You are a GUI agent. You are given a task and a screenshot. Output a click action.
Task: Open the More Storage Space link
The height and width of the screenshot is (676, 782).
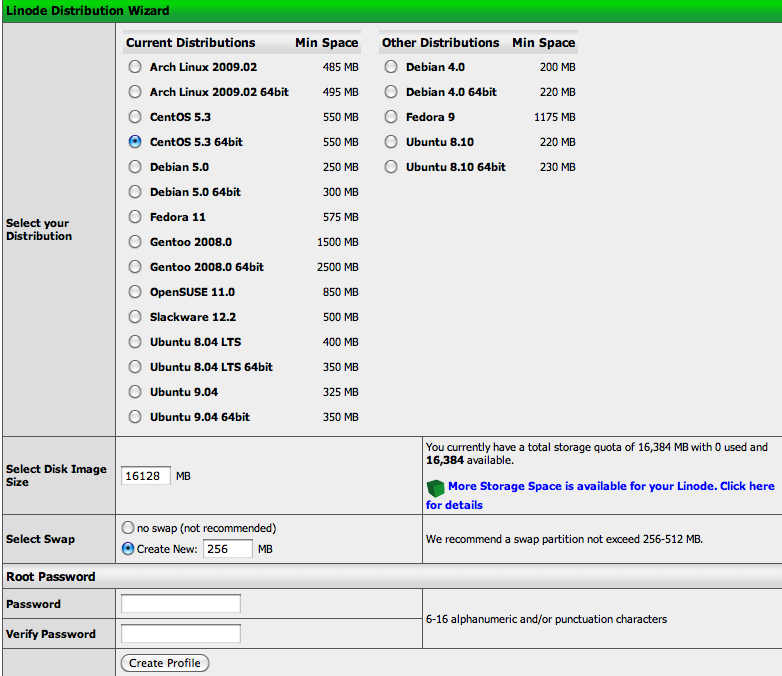(600, 495)
